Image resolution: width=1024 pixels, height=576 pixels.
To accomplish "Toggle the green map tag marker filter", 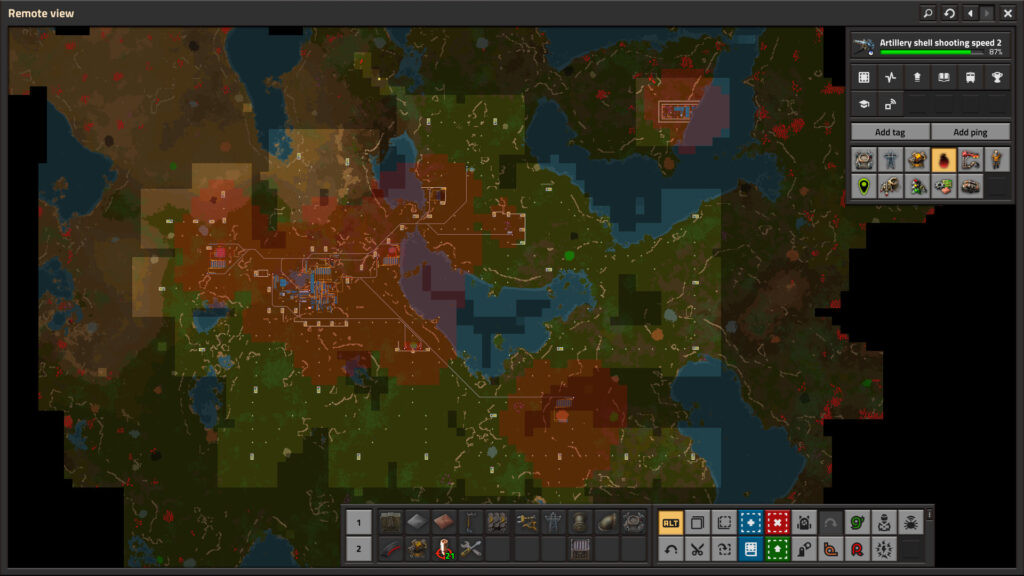I will [863, 187].
